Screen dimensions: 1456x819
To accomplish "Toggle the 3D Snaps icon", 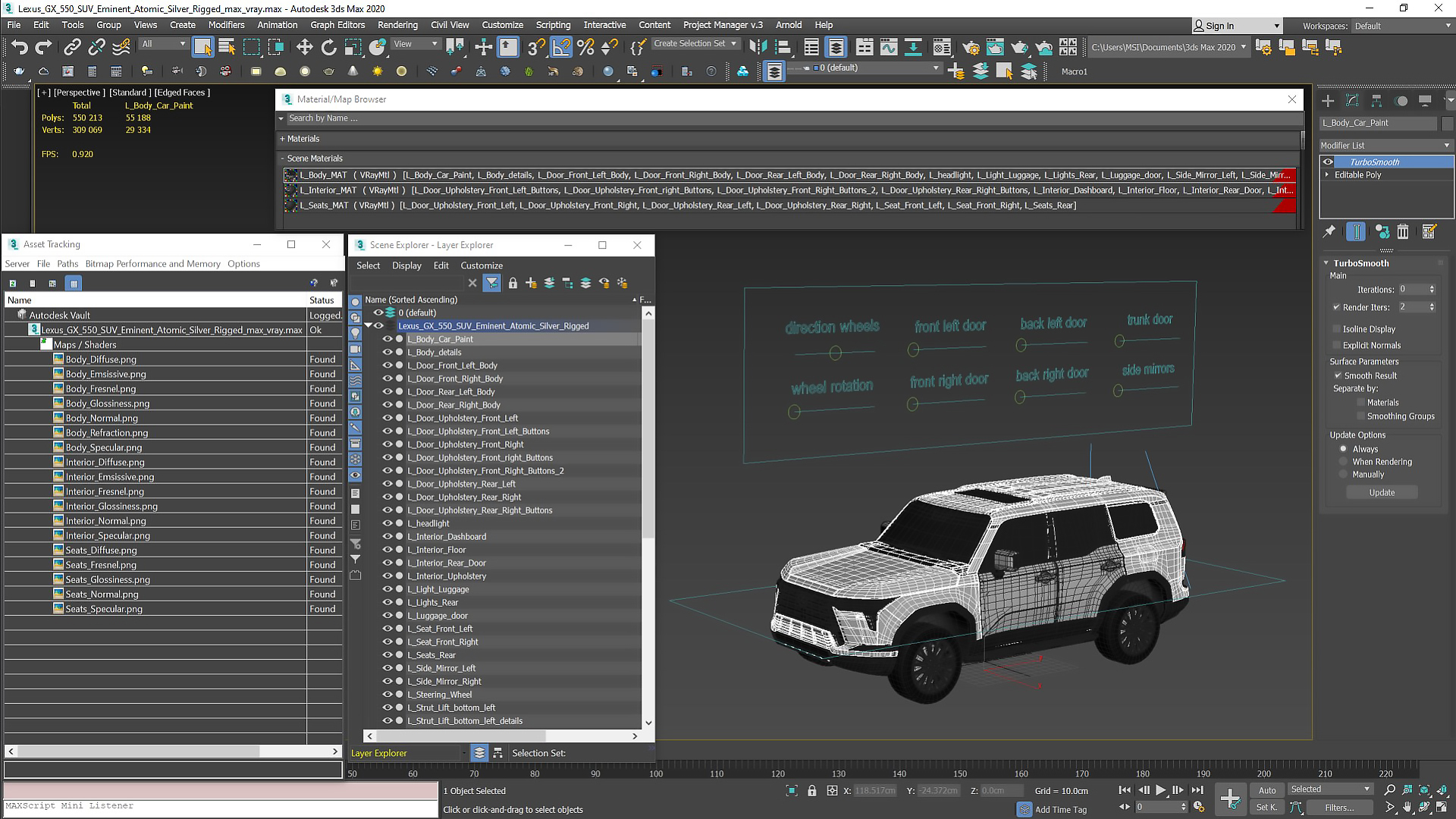I will (536, 47).
